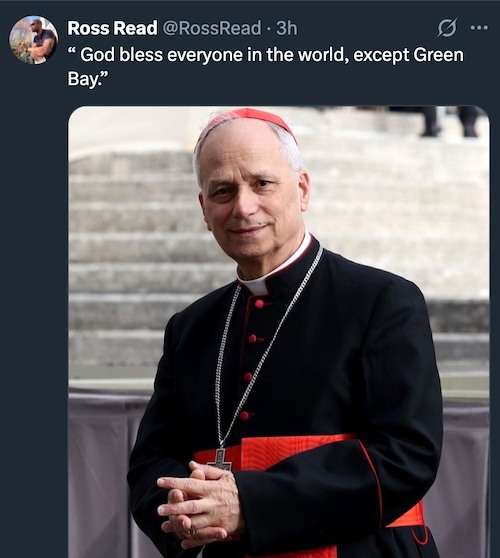Click the display name Ross Read
This screenshot has width=500, height=558.
tap(112, 28)
